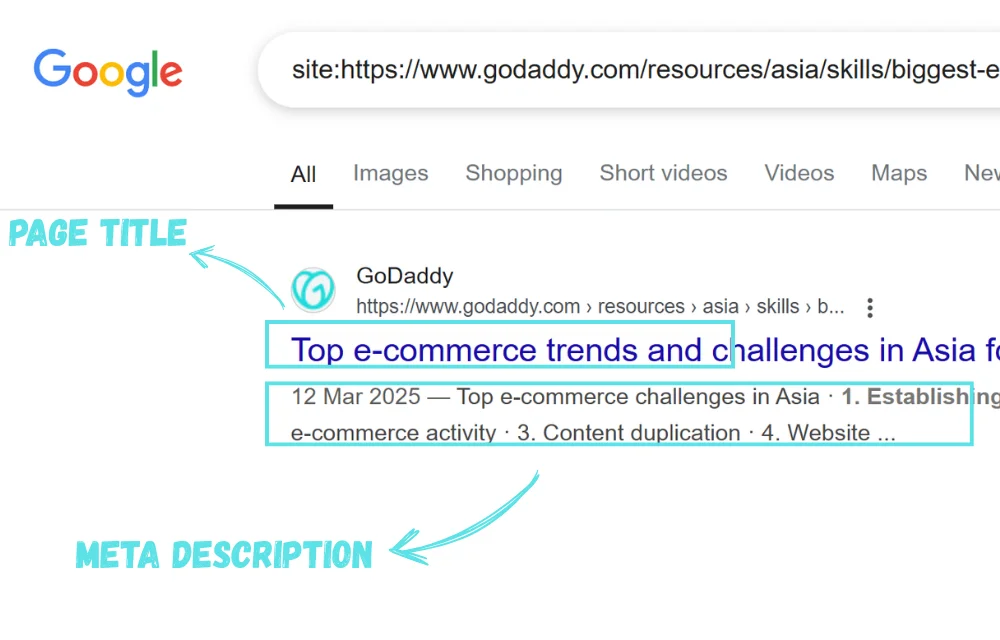Click the META DESCRIPTION annotation label

(x=224, y=555)
